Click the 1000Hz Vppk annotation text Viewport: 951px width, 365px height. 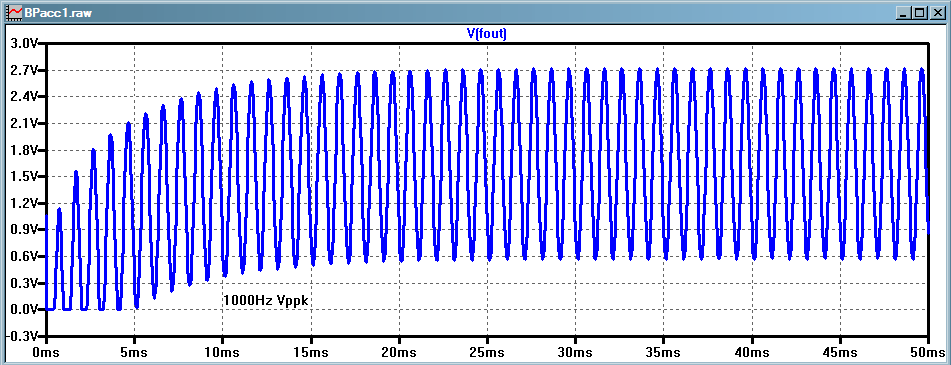[267, 300]
